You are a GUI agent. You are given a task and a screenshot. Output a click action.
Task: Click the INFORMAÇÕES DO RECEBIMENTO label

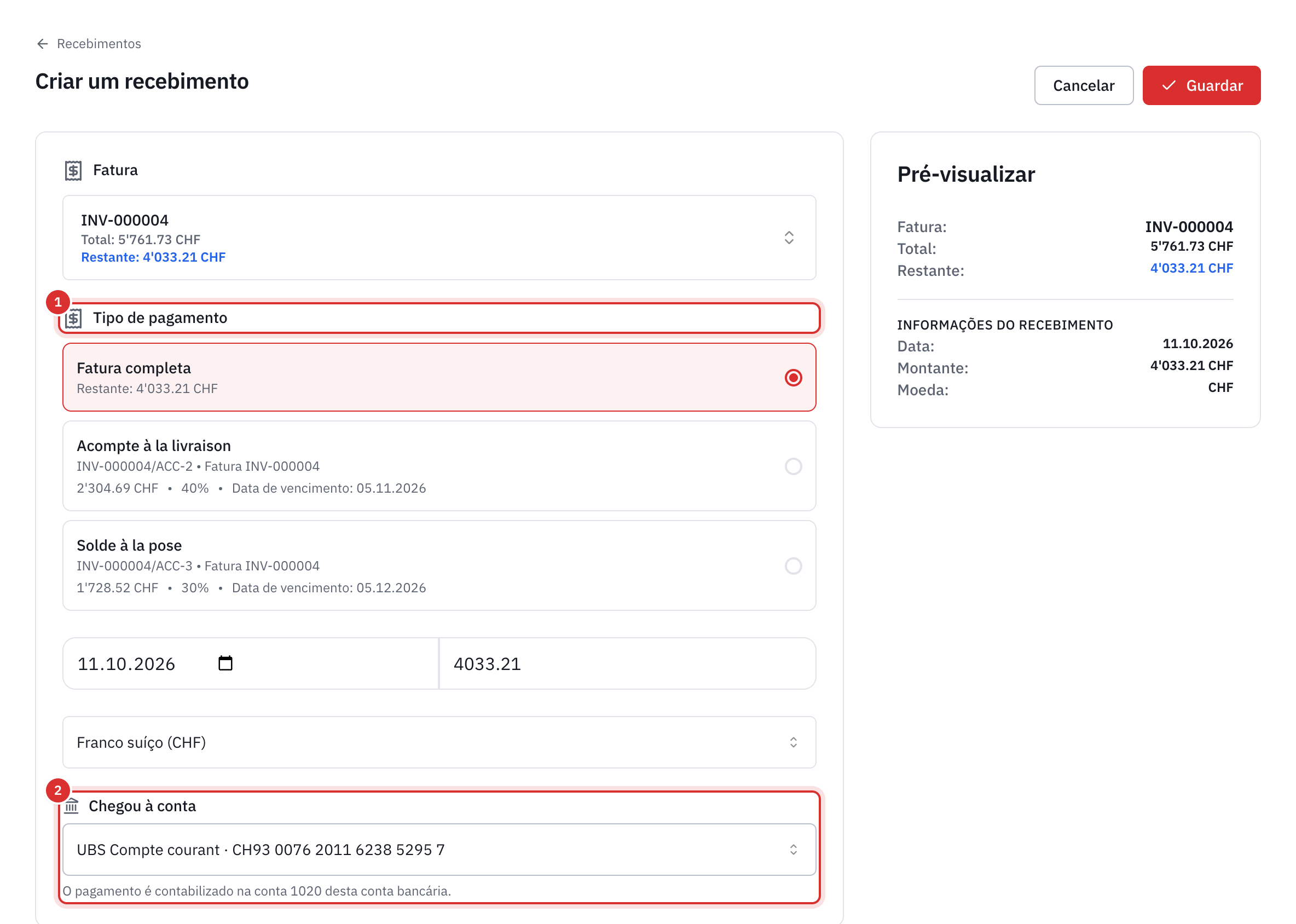[1005, 325]
